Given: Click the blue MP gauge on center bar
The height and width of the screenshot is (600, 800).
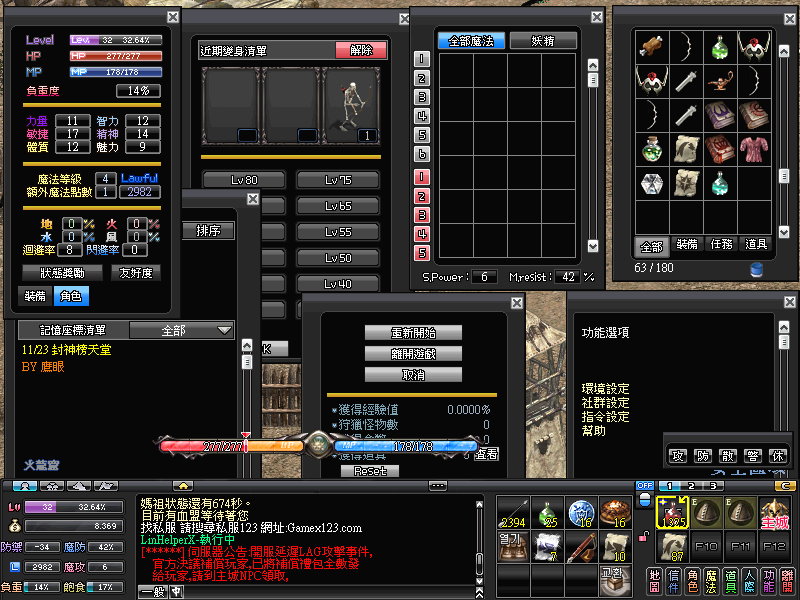Looking at the screenshot, I should tap(406, 446).
